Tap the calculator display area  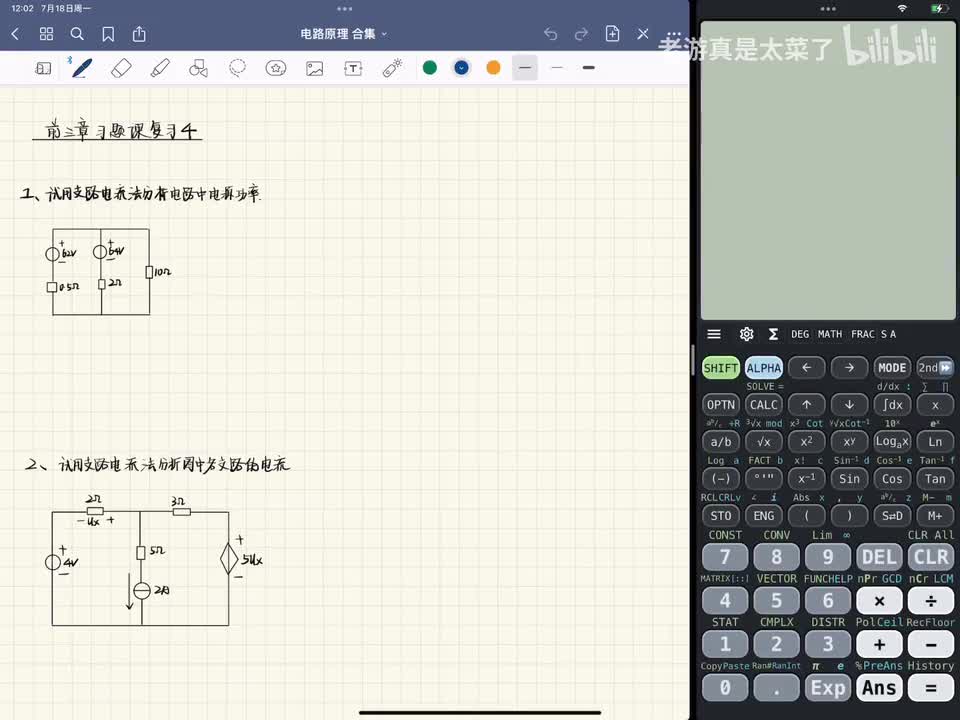click(x=828, y=170)
